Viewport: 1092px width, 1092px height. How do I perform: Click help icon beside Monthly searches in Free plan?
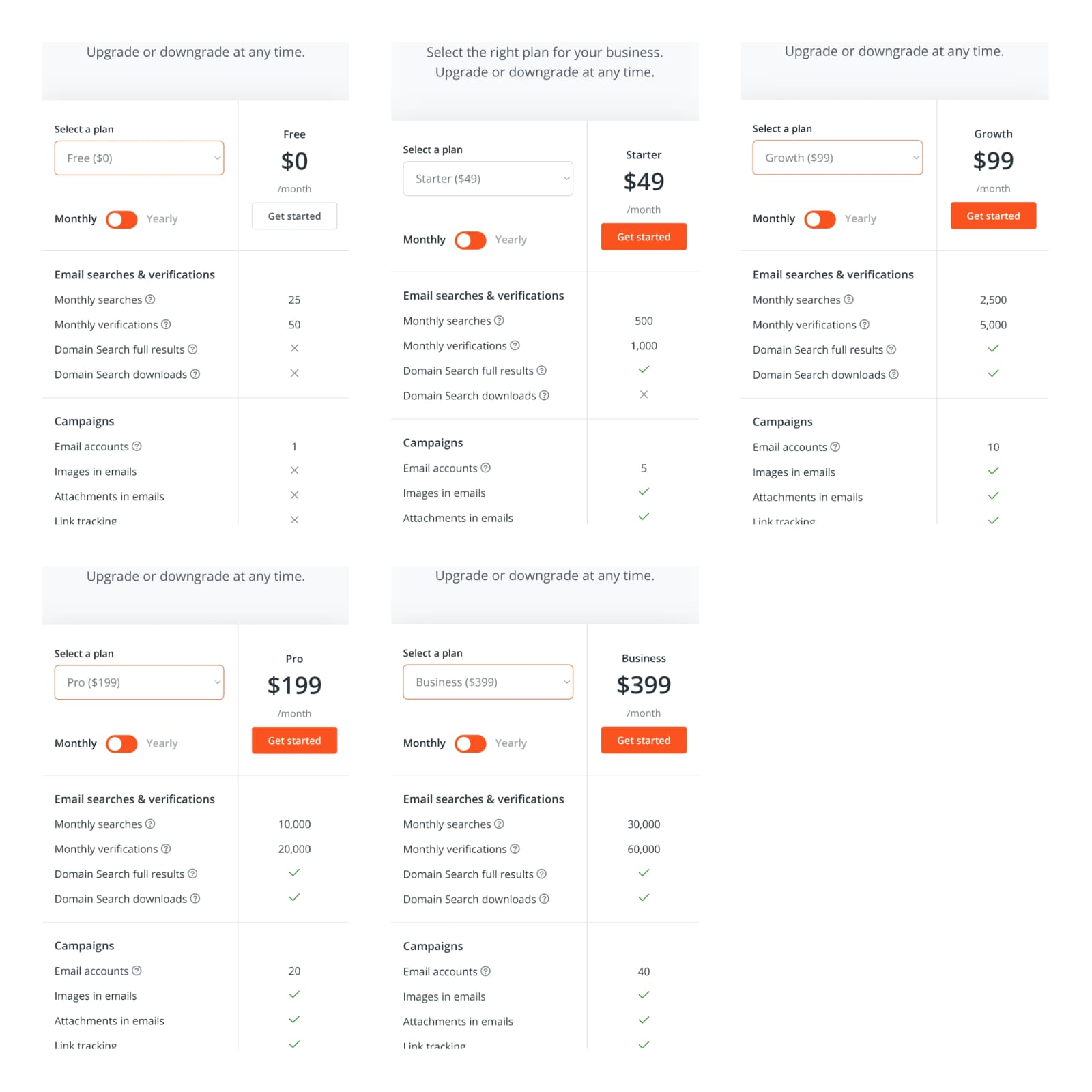[x=150, y=300]
